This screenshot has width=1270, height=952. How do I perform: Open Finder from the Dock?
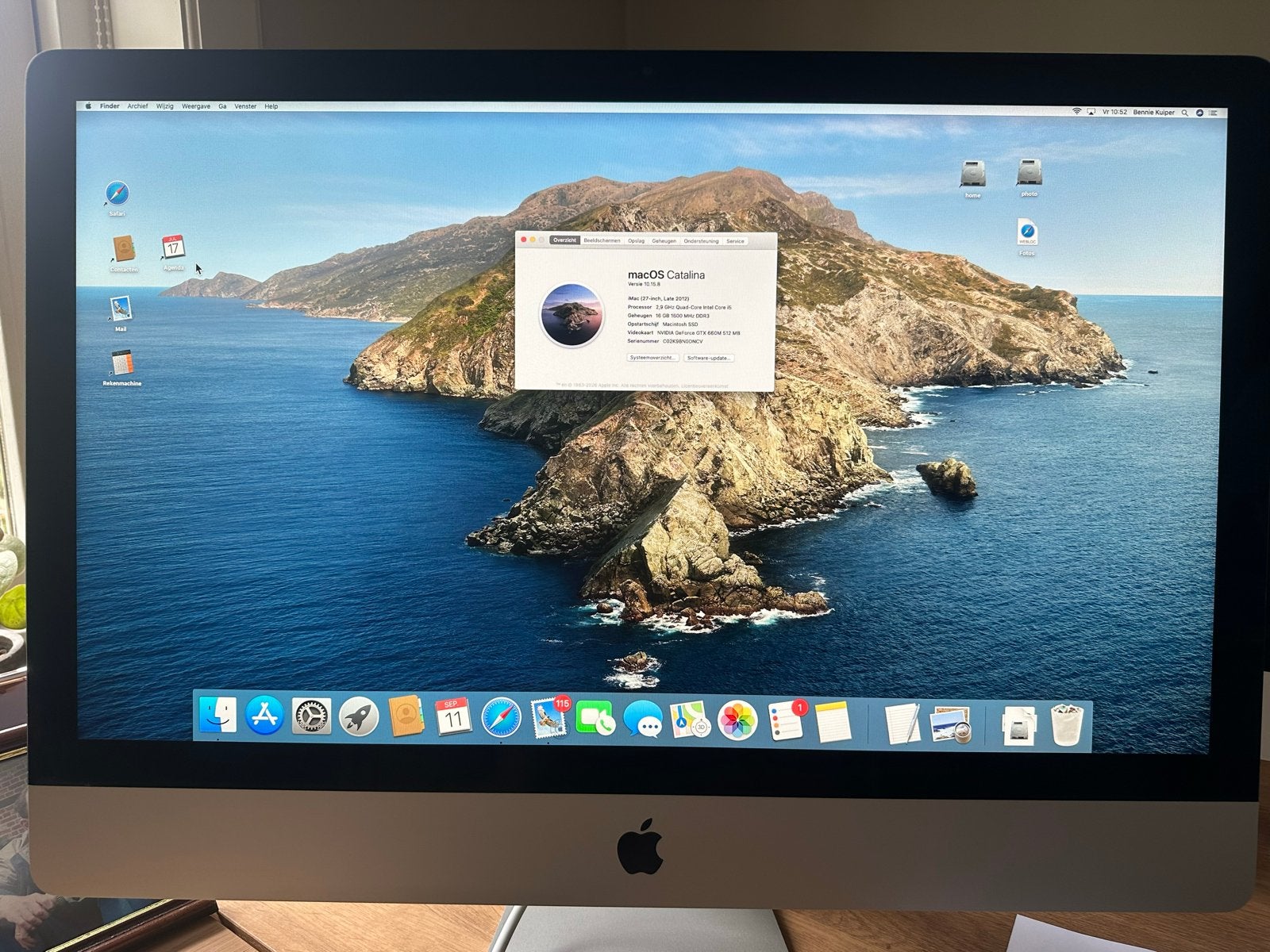tap(217, 716)
